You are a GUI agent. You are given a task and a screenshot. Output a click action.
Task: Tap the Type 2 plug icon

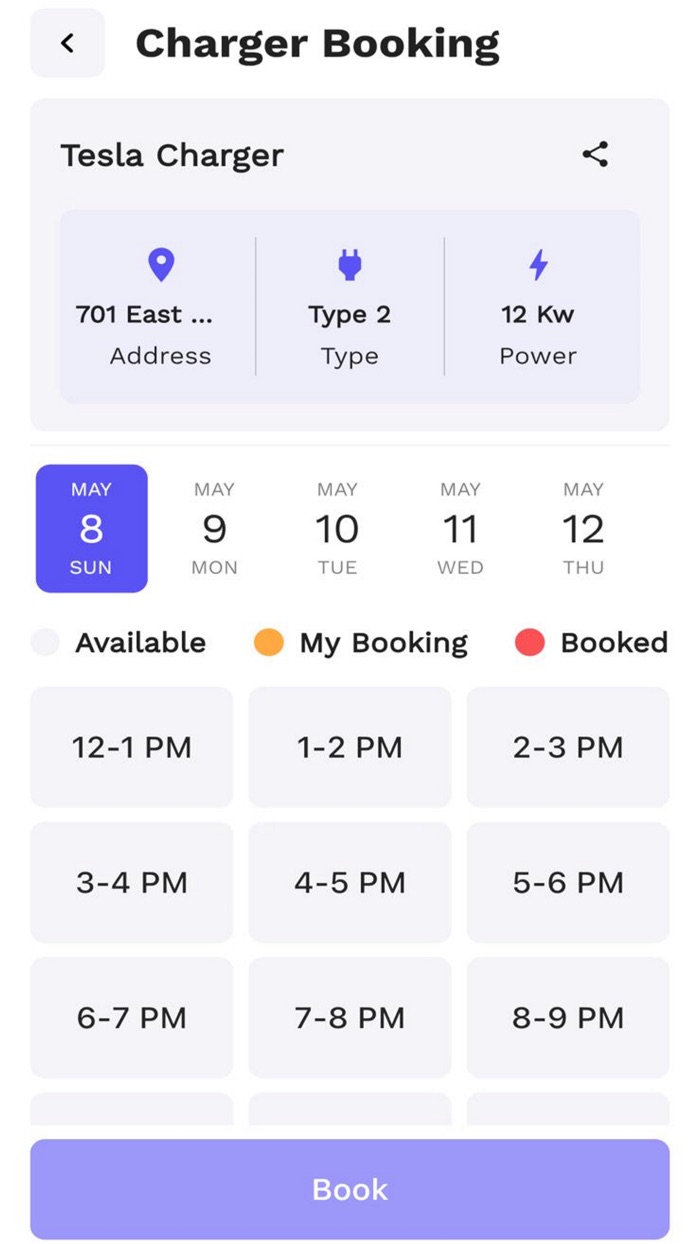point(349,265)
